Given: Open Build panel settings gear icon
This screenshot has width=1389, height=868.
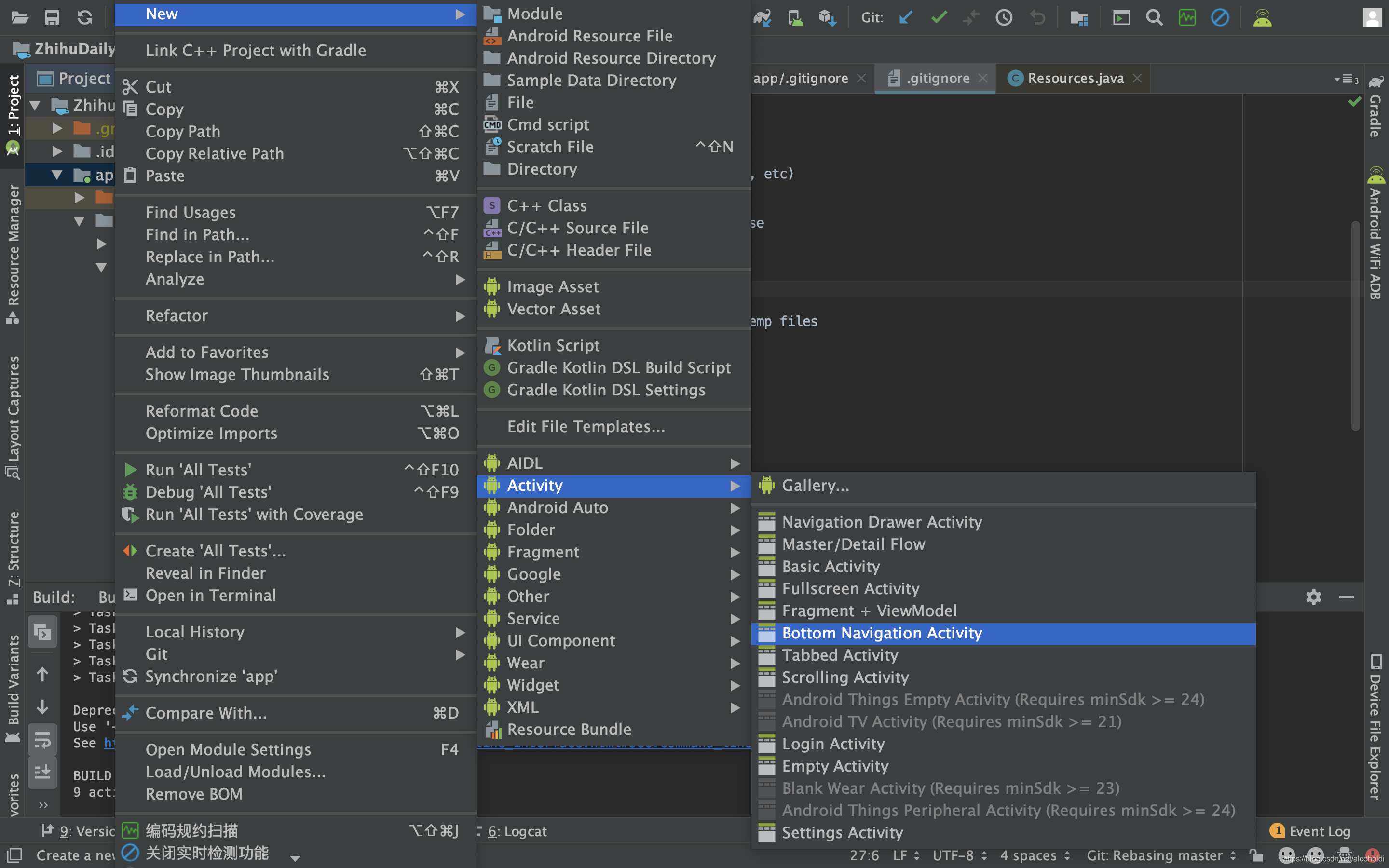Looking at the screenshot, I should tap(1313, 597).
